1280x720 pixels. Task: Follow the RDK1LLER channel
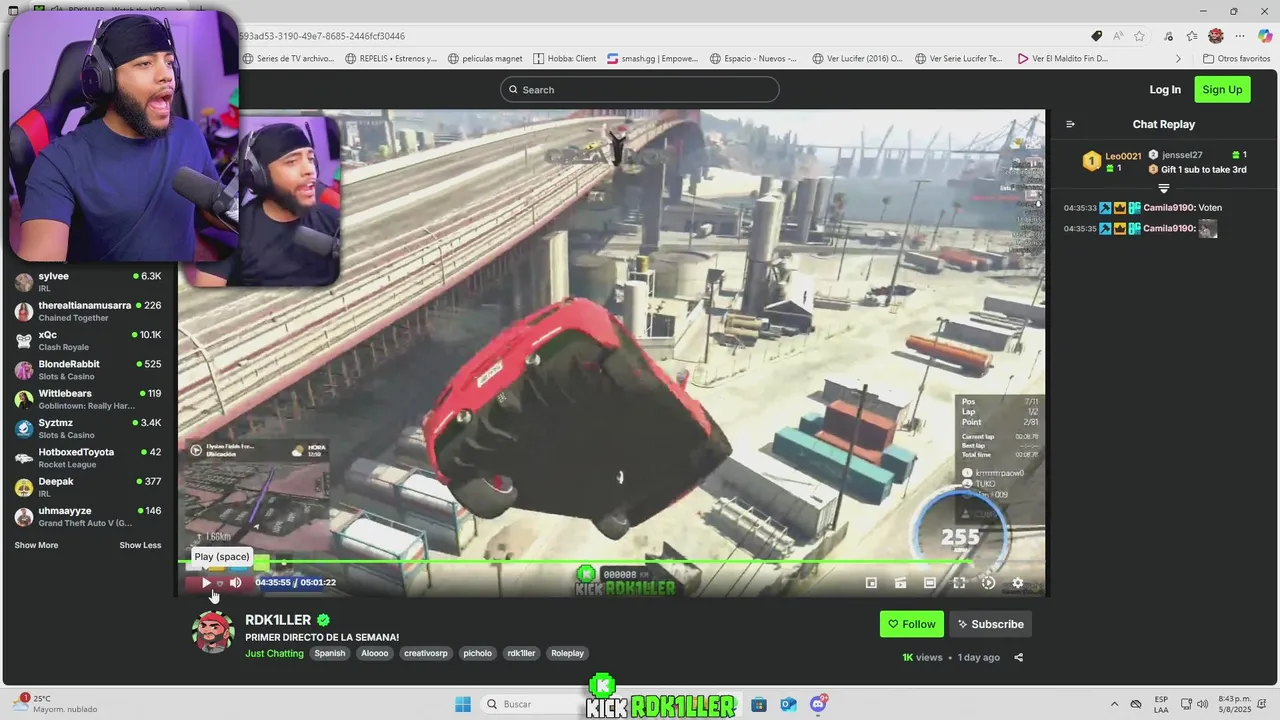click(912, 624)
